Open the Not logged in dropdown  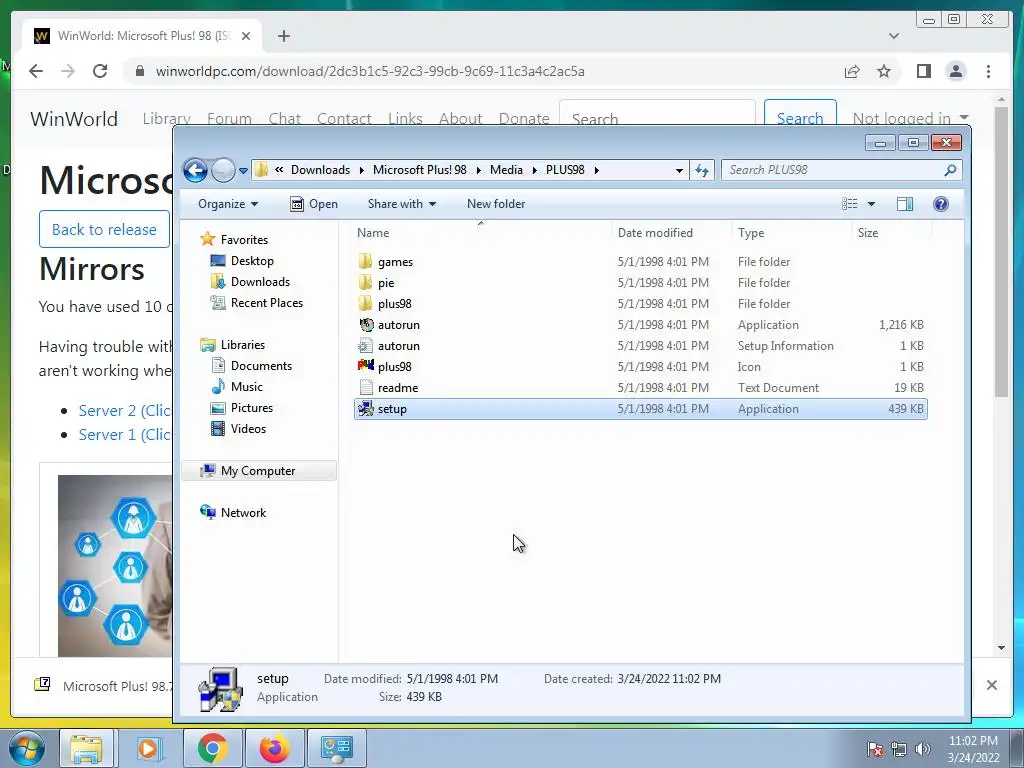(x=910, y=118)
